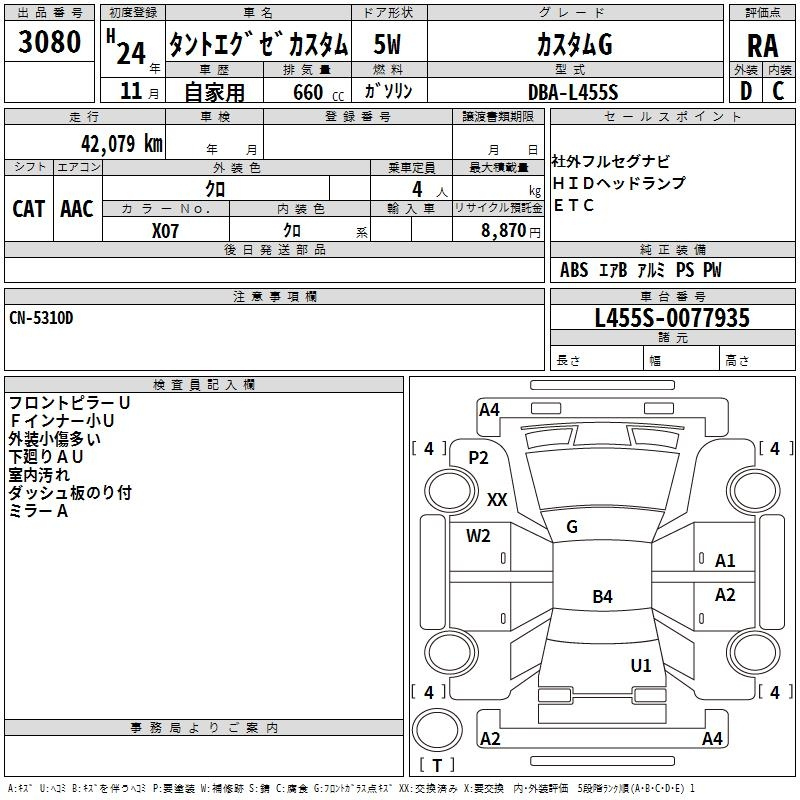Click vehicle history 自家用
Image resolution: width=800 pixels, height=800 pixels.
pos(214,92)
